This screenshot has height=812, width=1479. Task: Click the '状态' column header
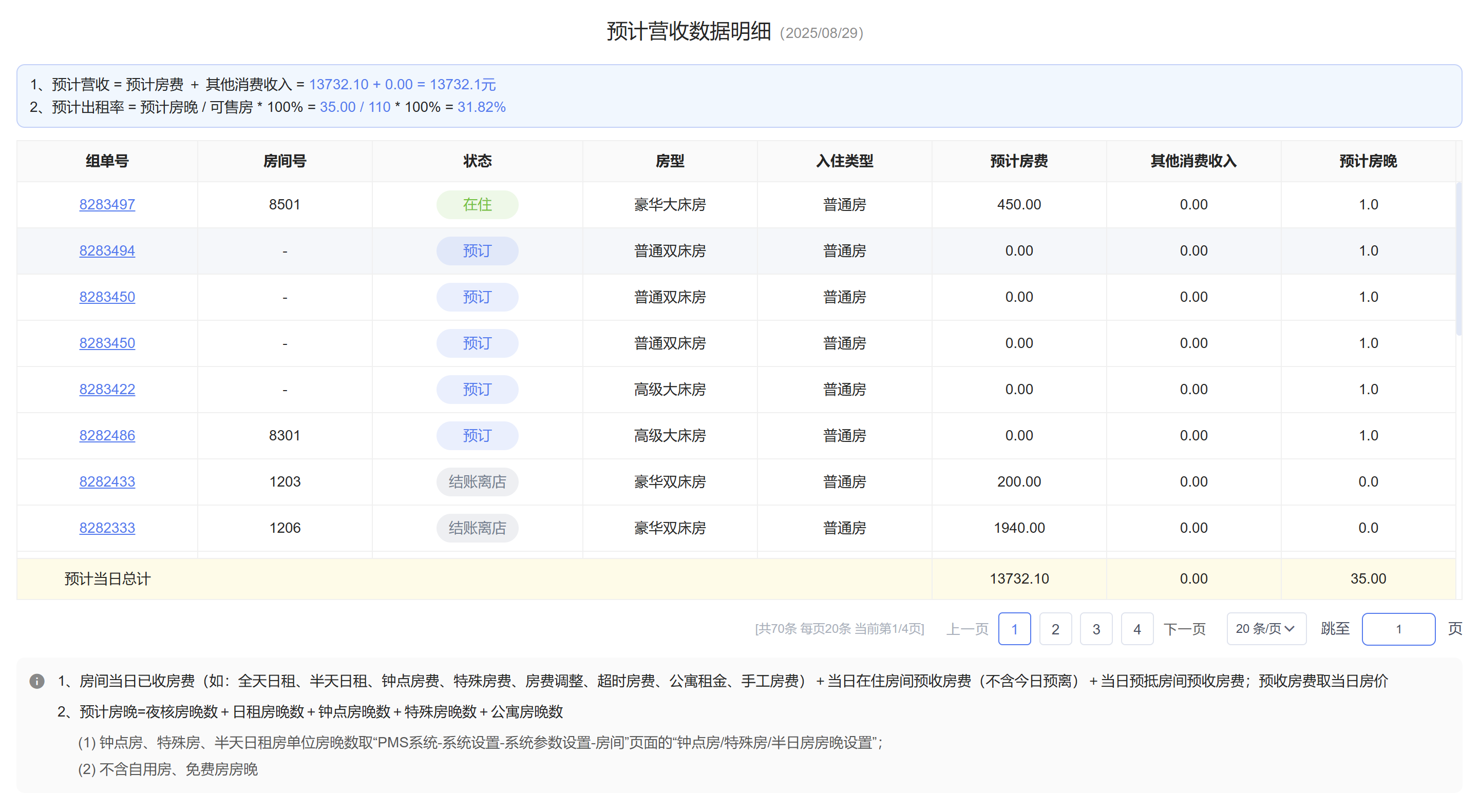click(x=477, y=161)
